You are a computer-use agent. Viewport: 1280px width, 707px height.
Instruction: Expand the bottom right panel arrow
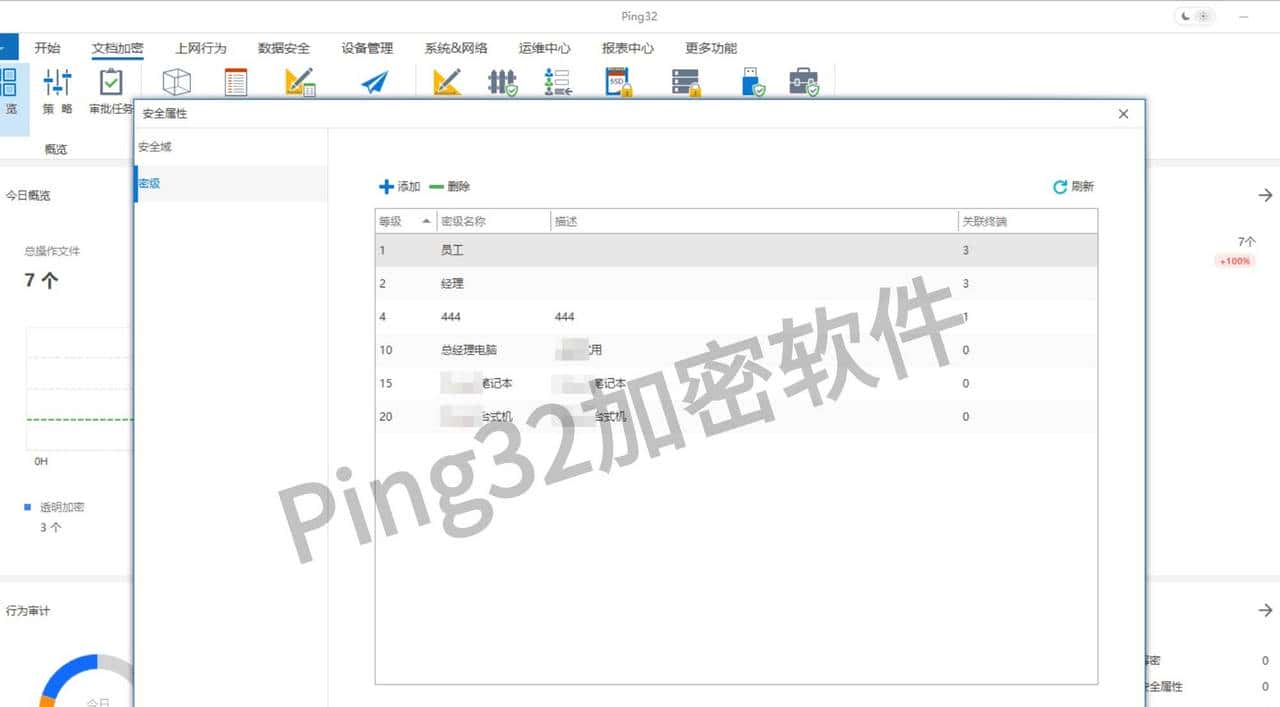coord(1265,611)
